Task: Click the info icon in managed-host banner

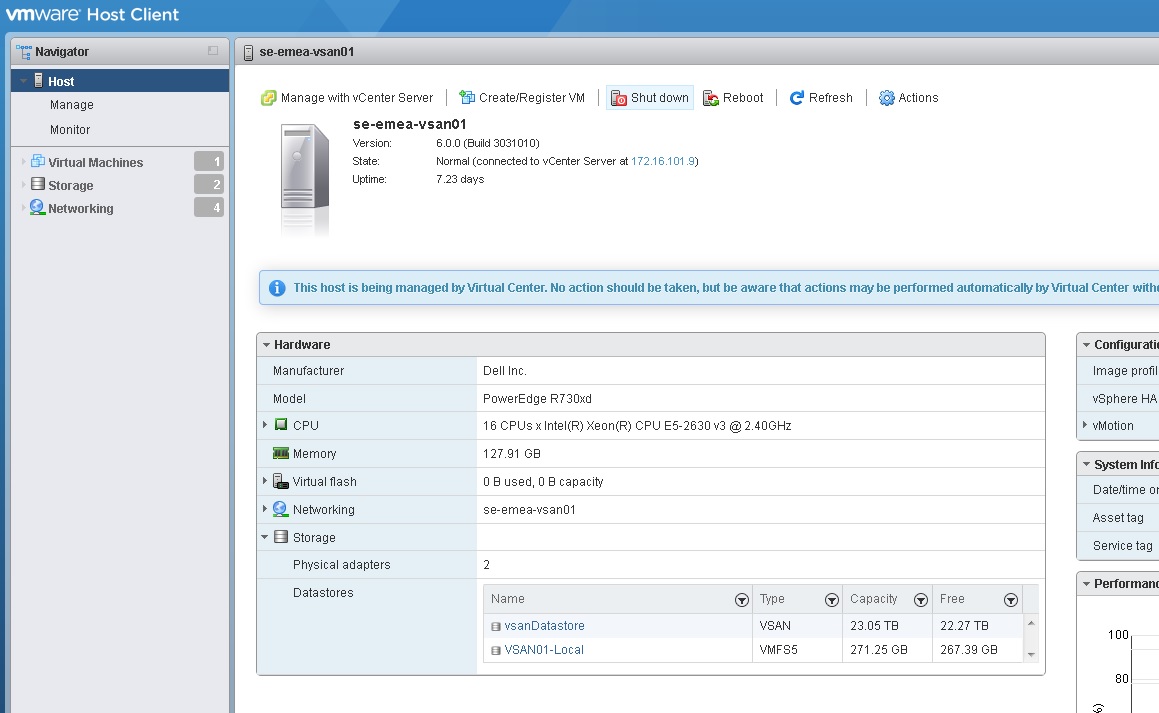Action: click(x=277, y=287)
